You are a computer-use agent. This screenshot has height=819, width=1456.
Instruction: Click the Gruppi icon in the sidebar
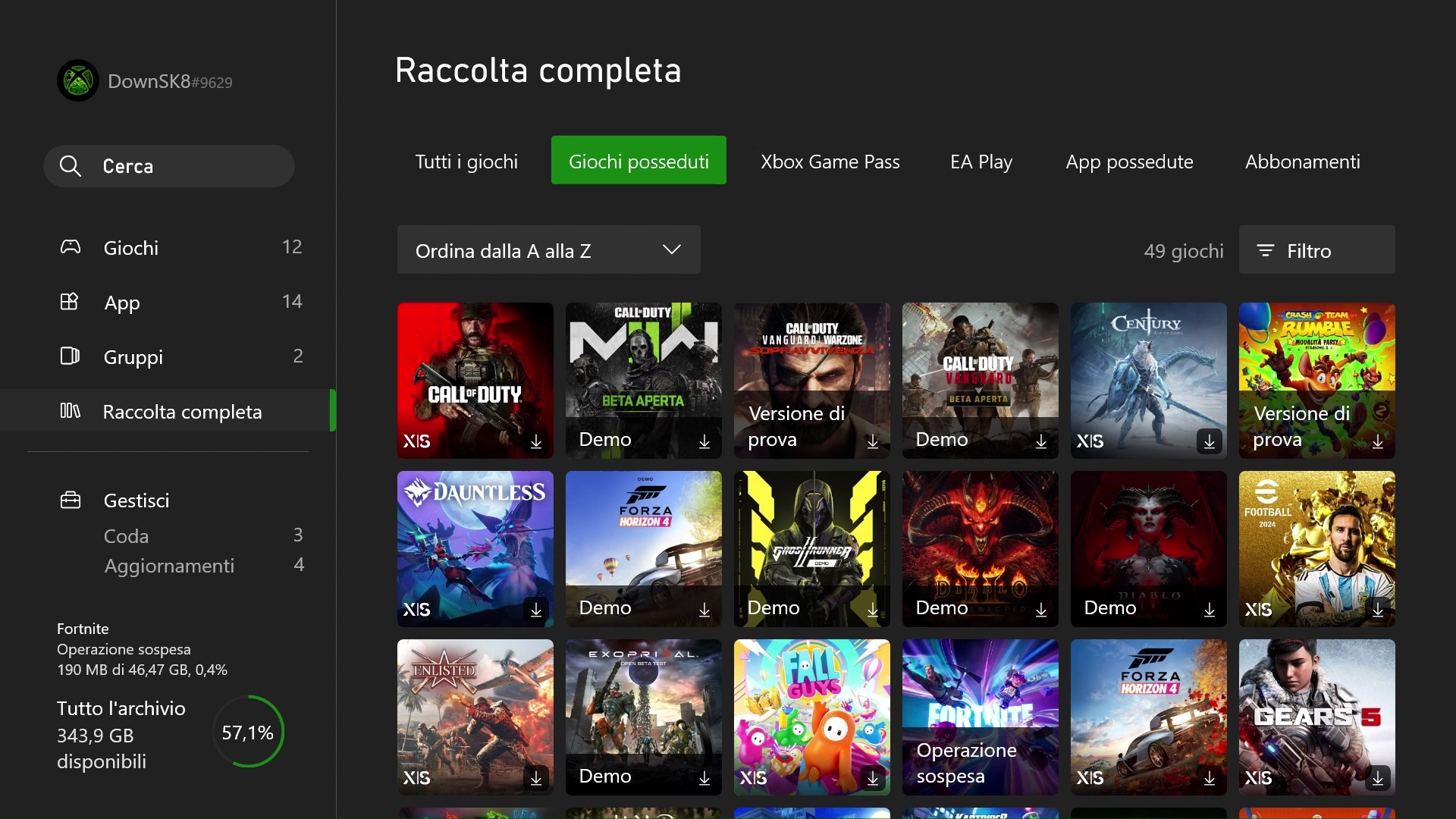(x=70, y=356)
